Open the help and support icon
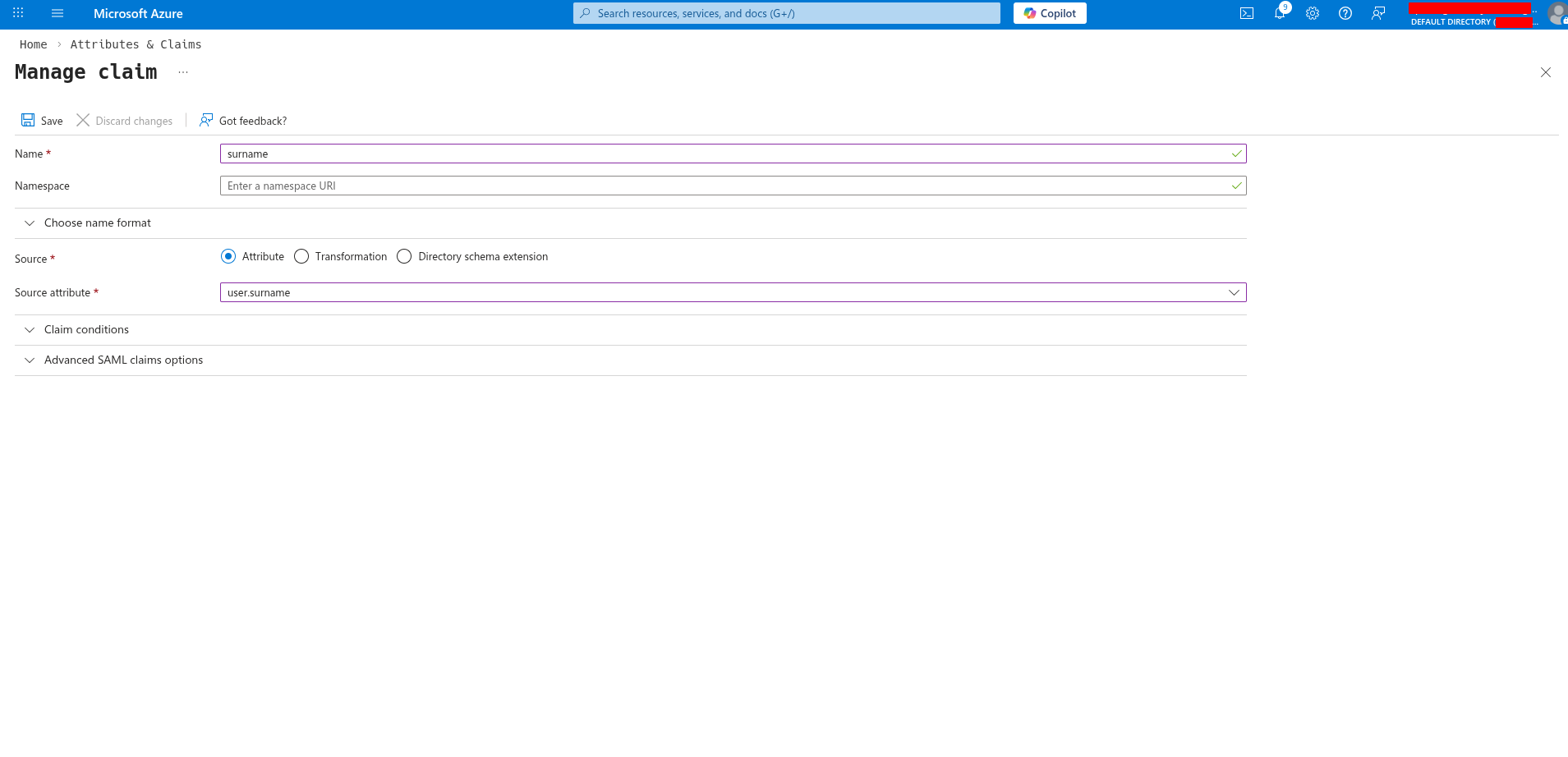This screenshot has height=757, width=1568. 1345,13
